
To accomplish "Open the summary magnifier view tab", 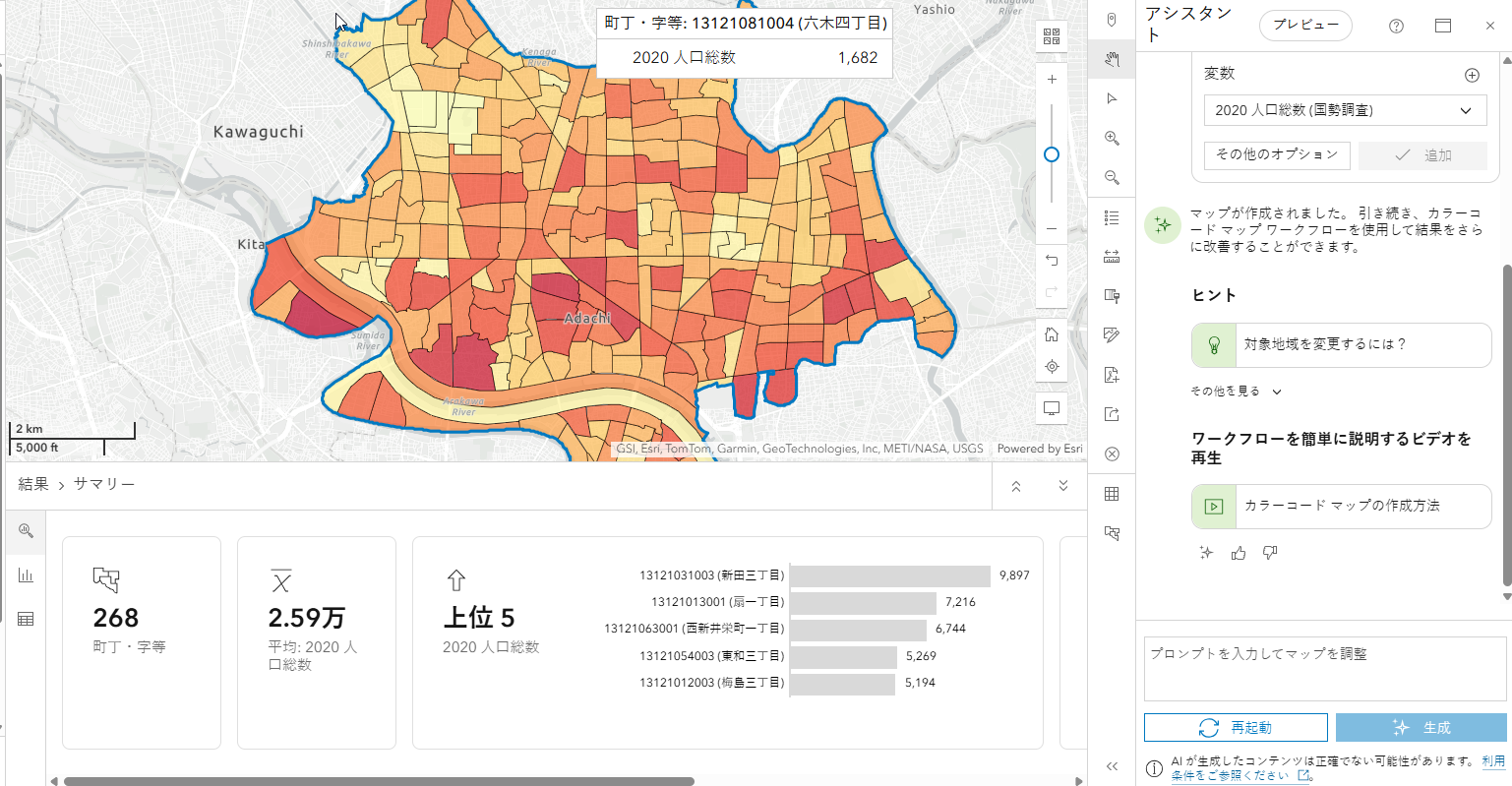I will click(26, 531).
